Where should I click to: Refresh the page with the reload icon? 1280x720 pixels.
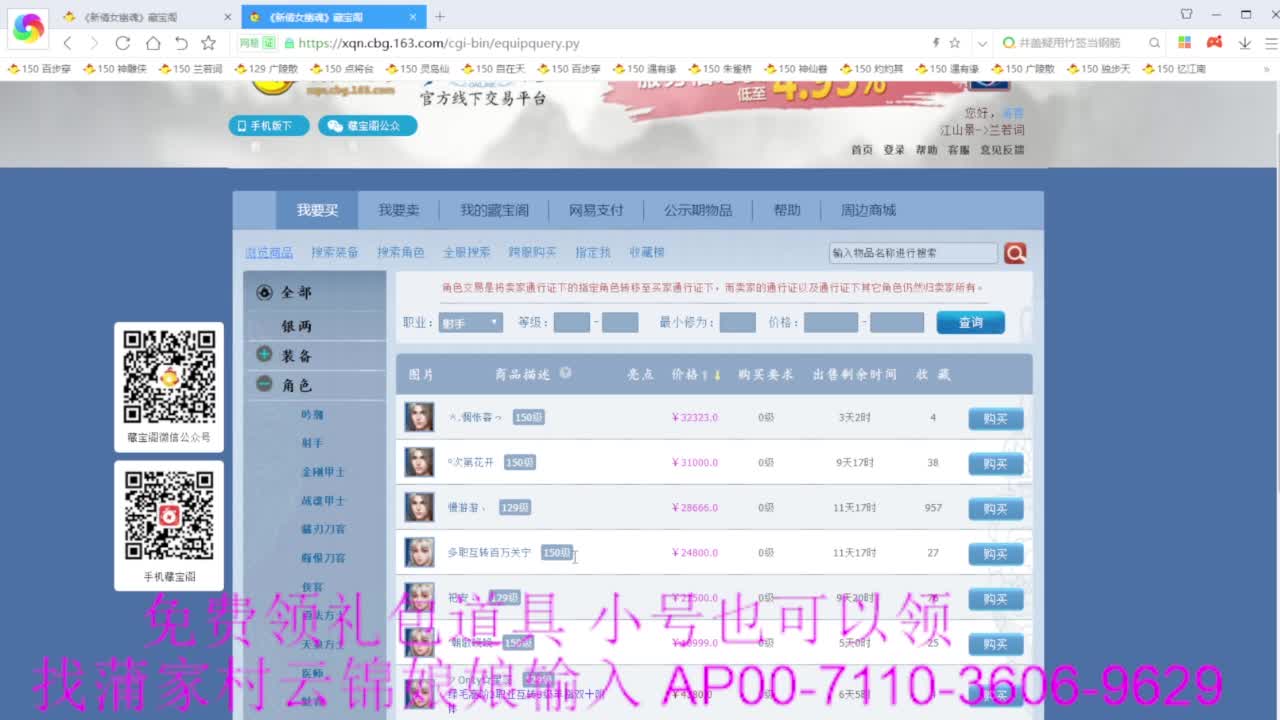coord(122,43)
